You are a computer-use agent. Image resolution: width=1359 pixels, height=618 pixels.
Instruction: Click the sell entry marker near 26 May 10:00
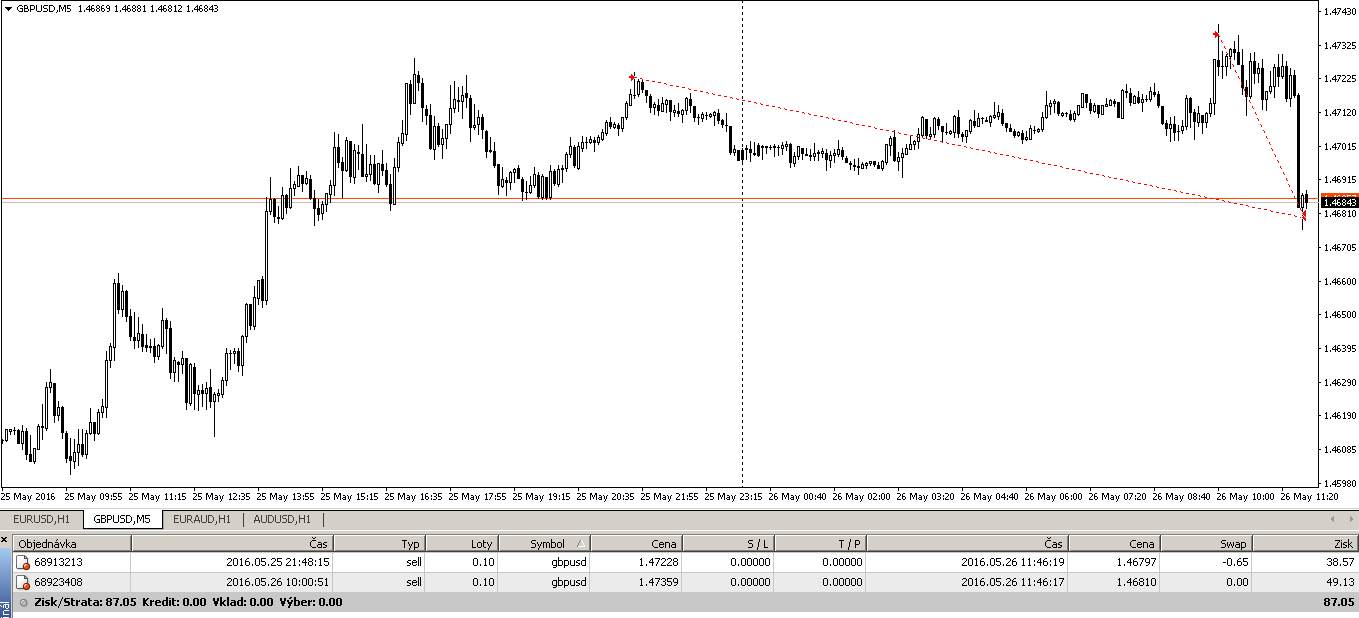click(x=1216, y=34)
